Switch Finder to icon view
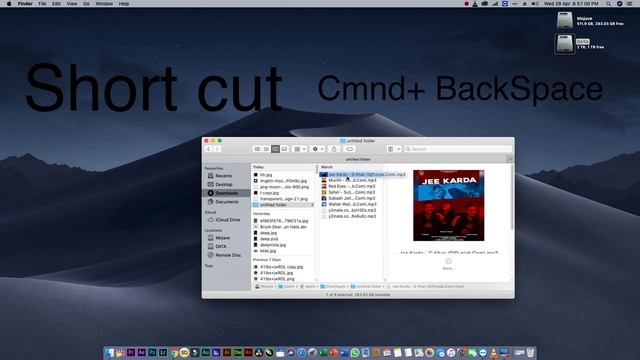640x360 pixels. [x=257, y=149]
